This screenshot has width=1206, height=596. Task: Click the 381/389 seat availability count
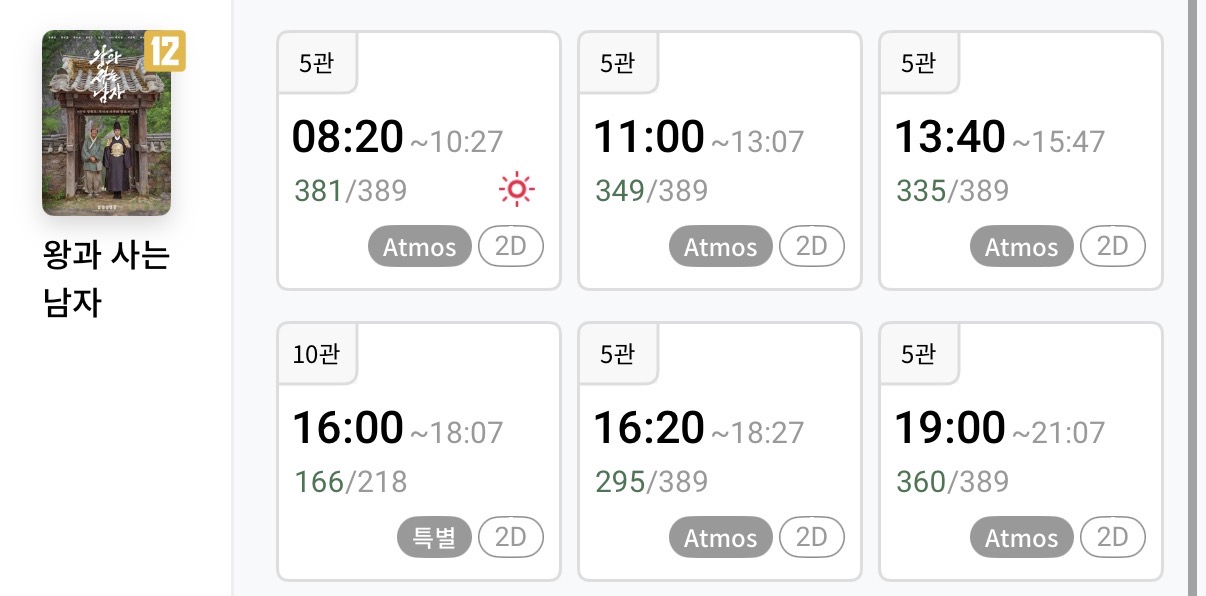[x=350, y=190]
